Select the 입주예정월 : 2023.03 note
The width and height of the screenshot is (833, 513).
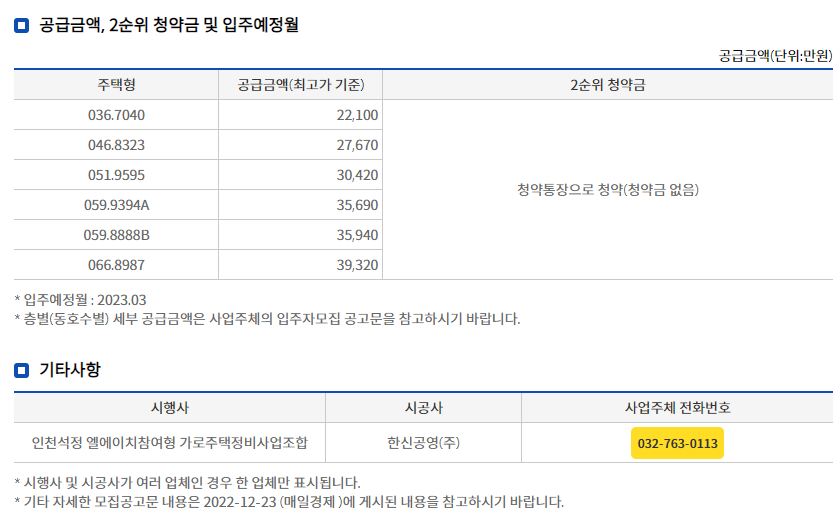[x=80, y=300]
